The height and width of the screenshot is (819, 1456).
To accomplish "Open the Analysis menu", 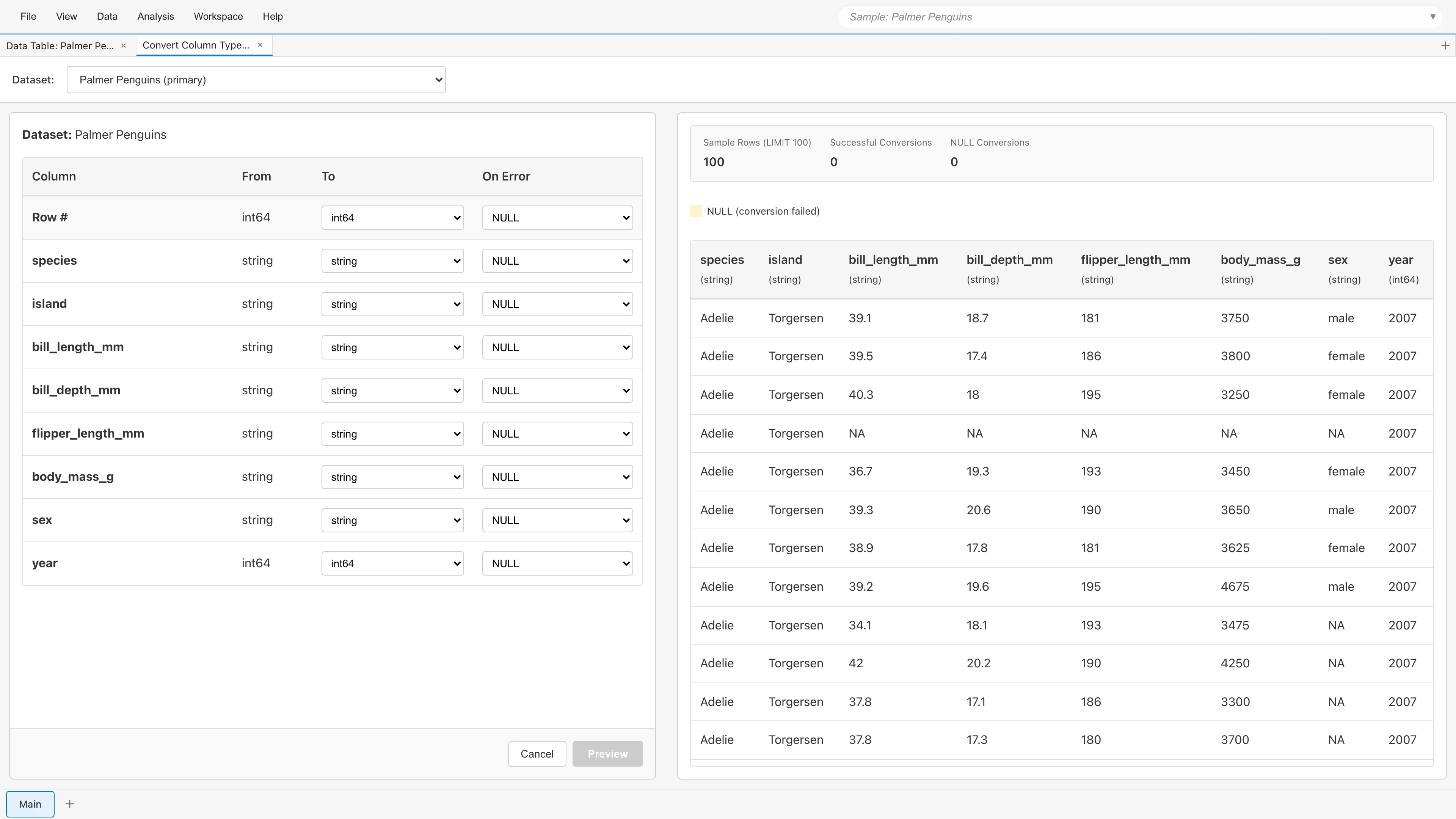I will pyautogui.click(x=155, y=16).
